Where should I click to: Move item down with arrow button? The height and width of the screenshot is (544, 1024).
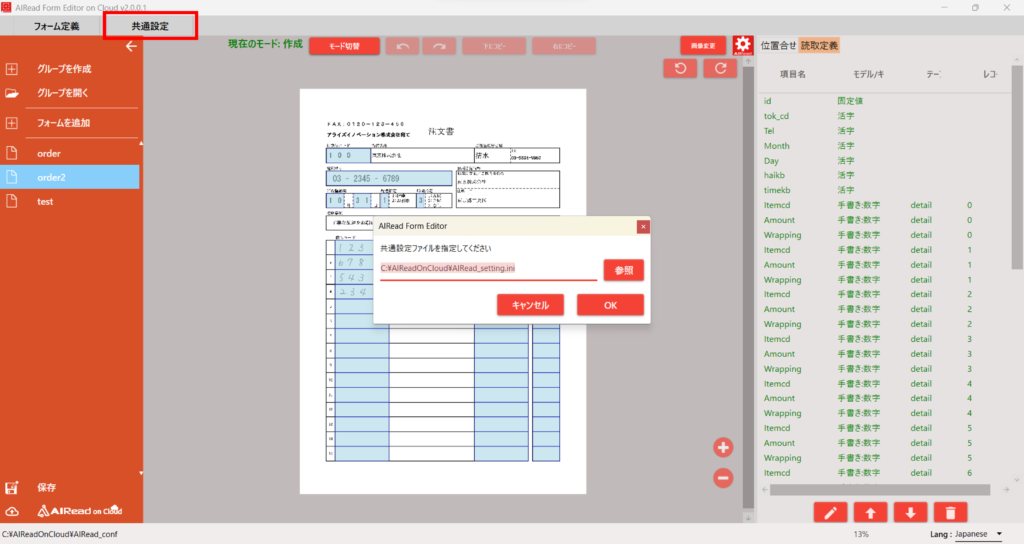(x=909, y=512)
